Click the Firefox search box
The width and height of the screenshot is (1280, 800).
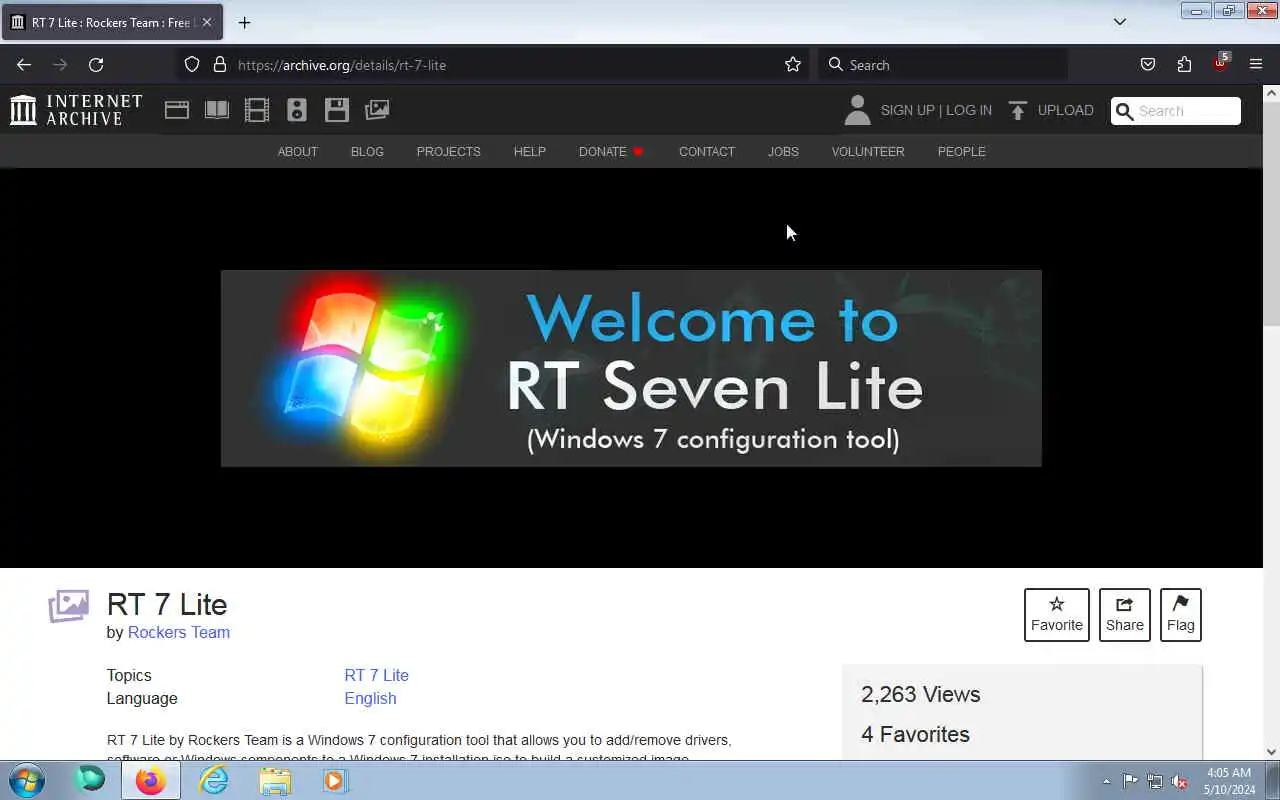943,64
